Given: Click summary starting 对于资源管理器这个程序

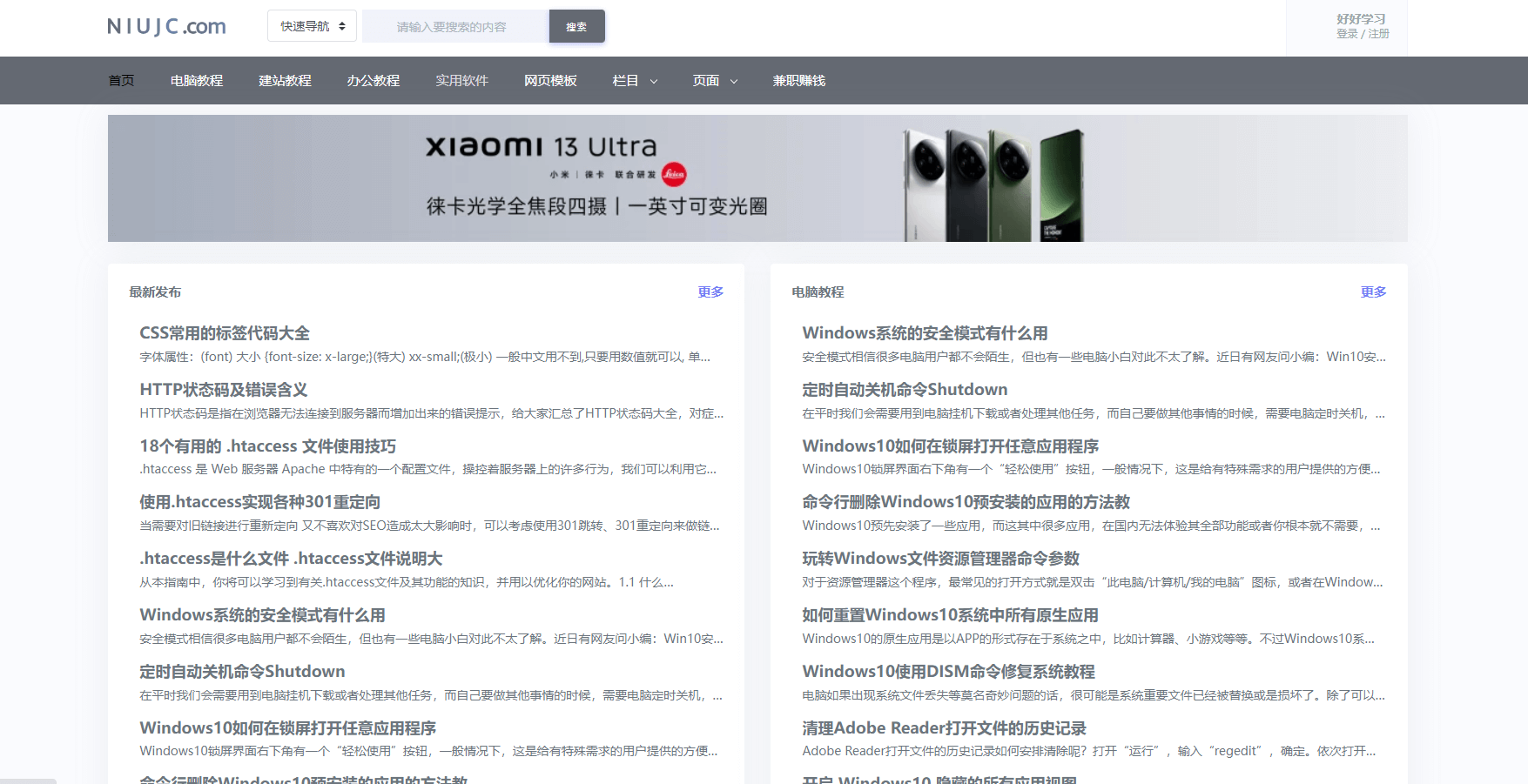Looking at the screenshot, I should pos(1092,582).
